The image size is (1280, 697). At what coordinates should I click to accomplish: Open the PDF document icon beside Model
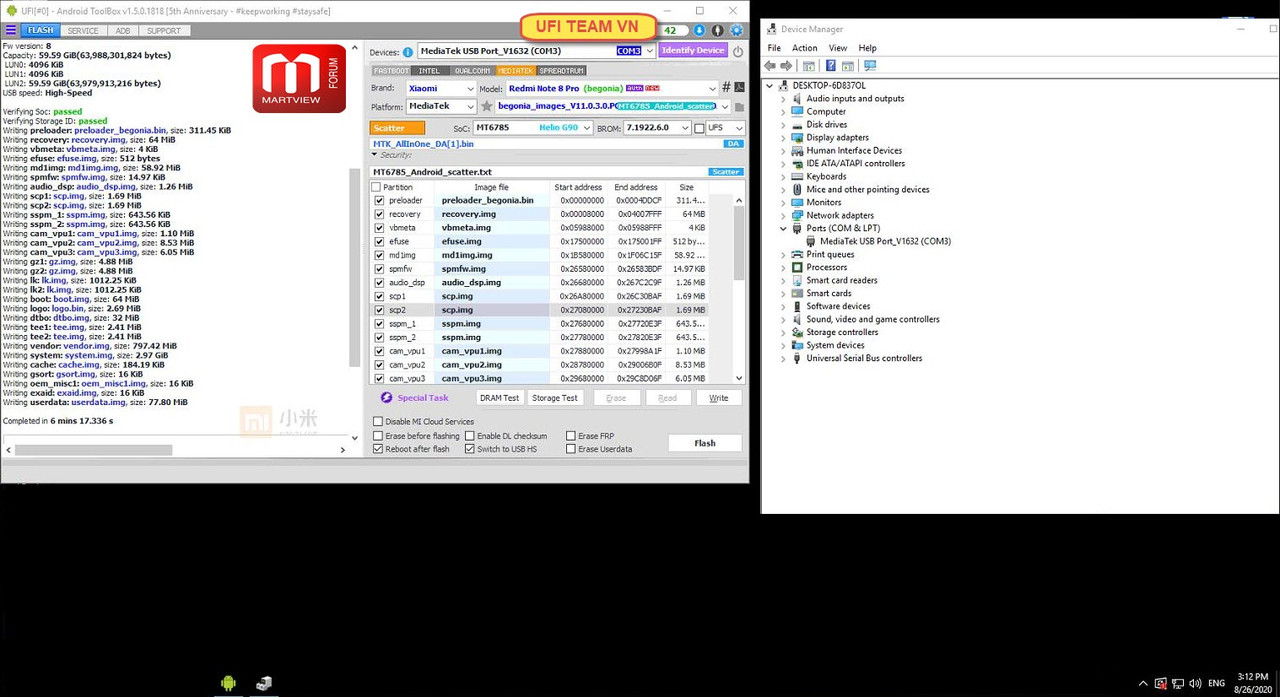pos(739,88)
